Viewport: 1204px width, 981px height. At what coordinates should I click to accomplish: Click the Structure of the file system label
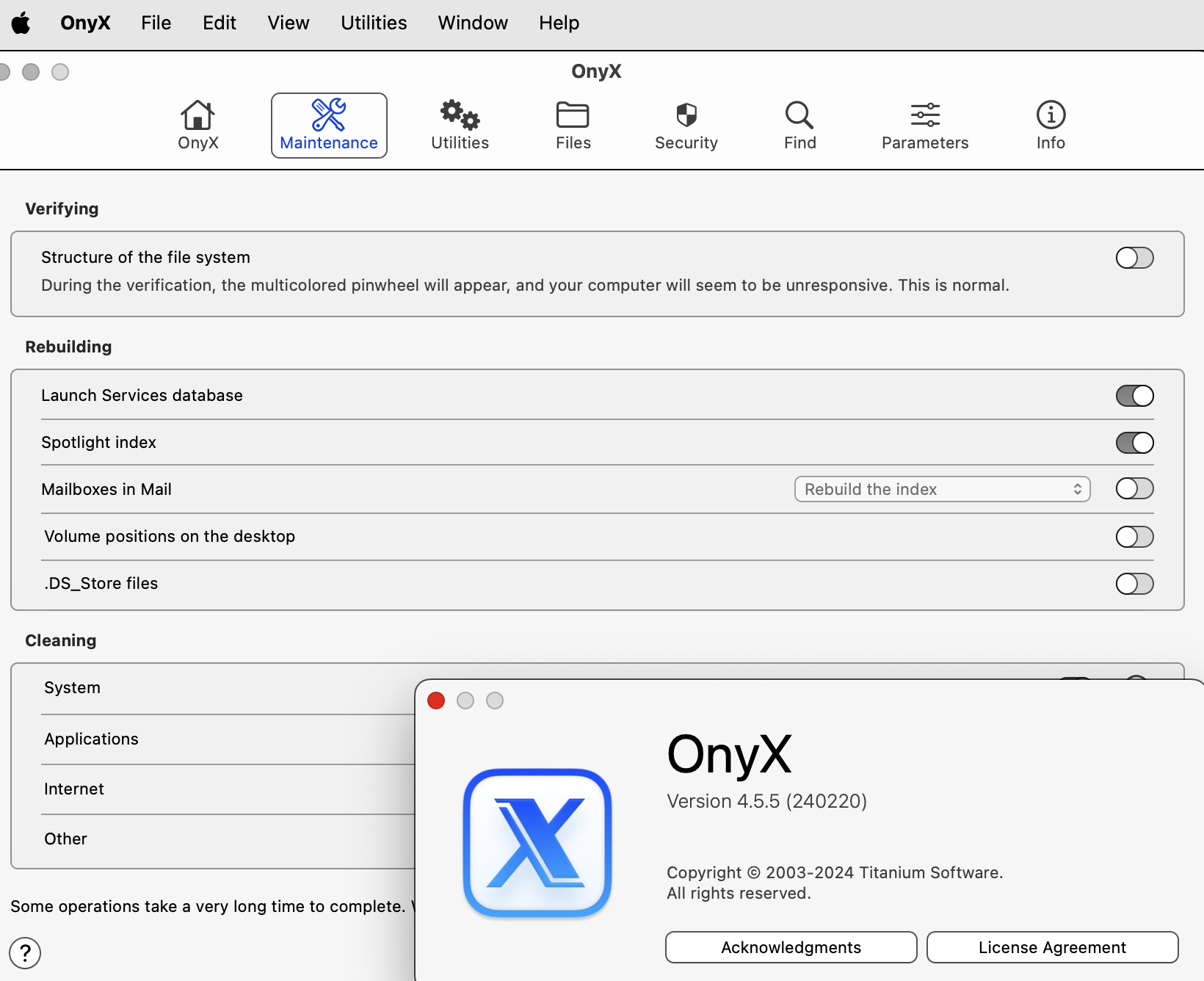(145, 258)
